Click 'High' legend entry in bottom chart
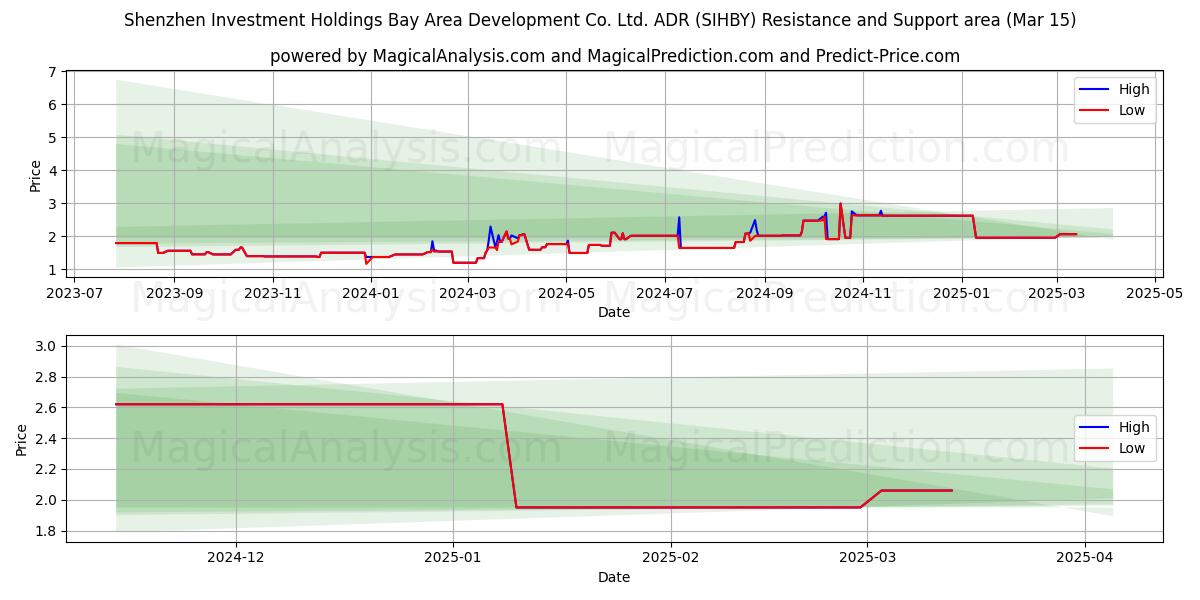 (1134, 427)
